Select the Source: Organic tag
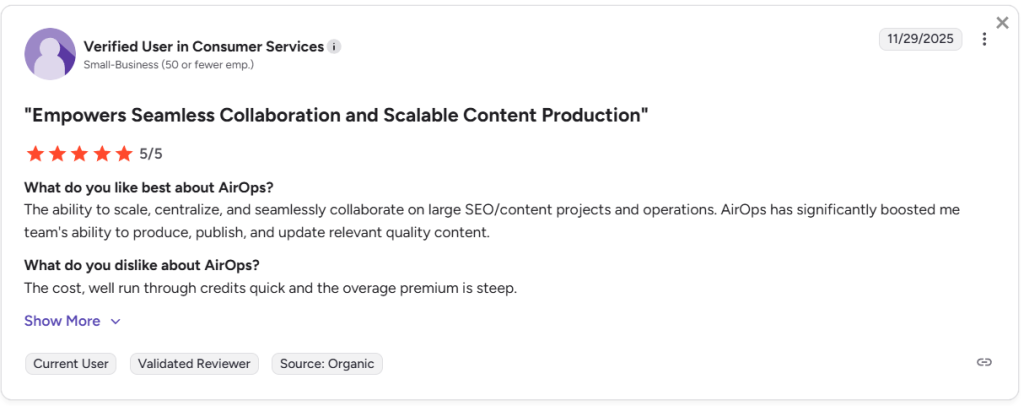 click(x=327, y=364)
